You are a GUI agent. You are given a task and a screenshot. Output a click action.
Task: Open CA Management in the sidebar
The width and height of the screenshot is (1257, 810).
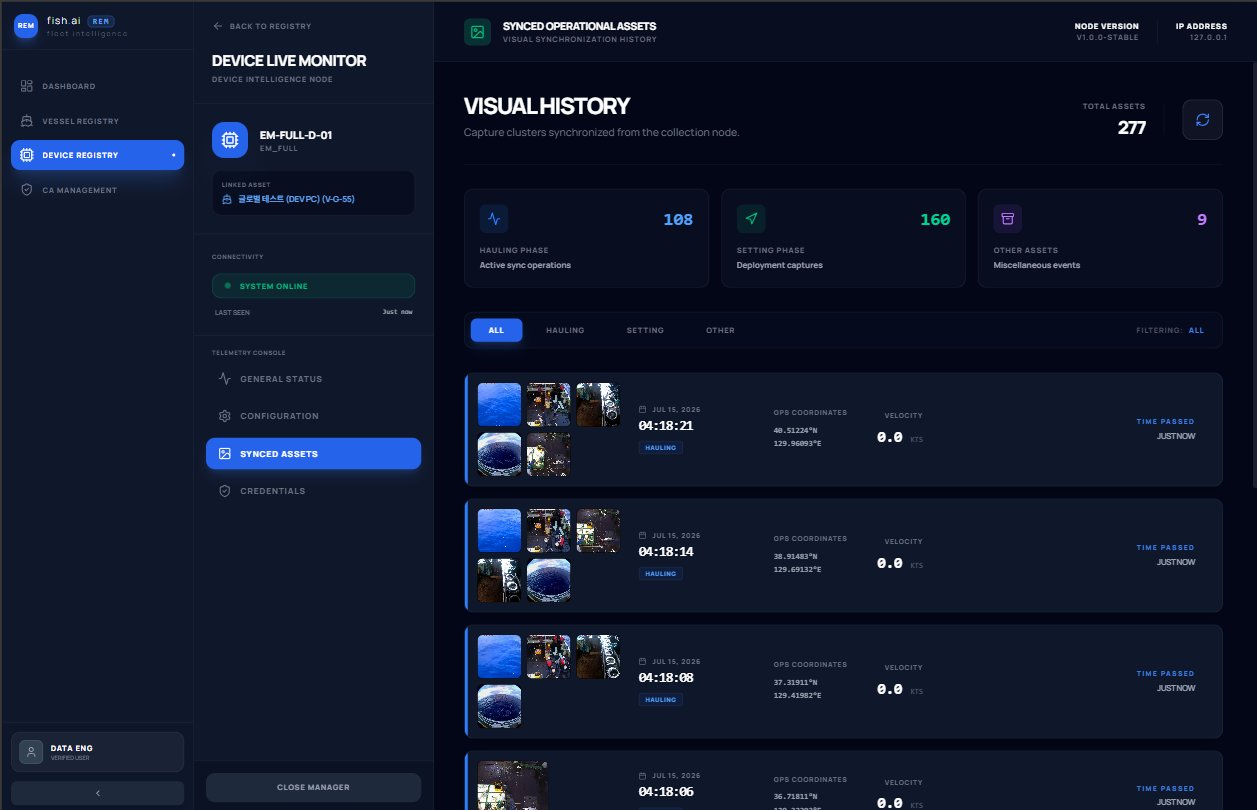coord(97,190)
